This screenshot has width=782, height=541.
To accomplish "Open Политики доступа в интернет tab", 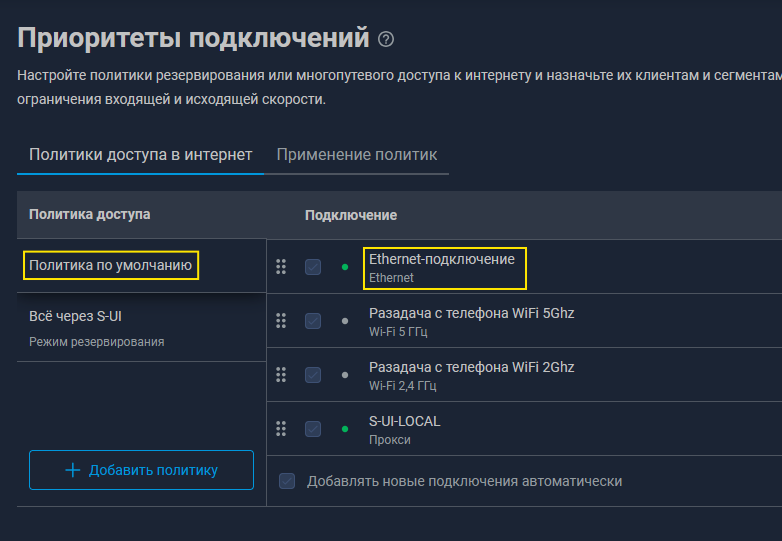I will [140, 155].
